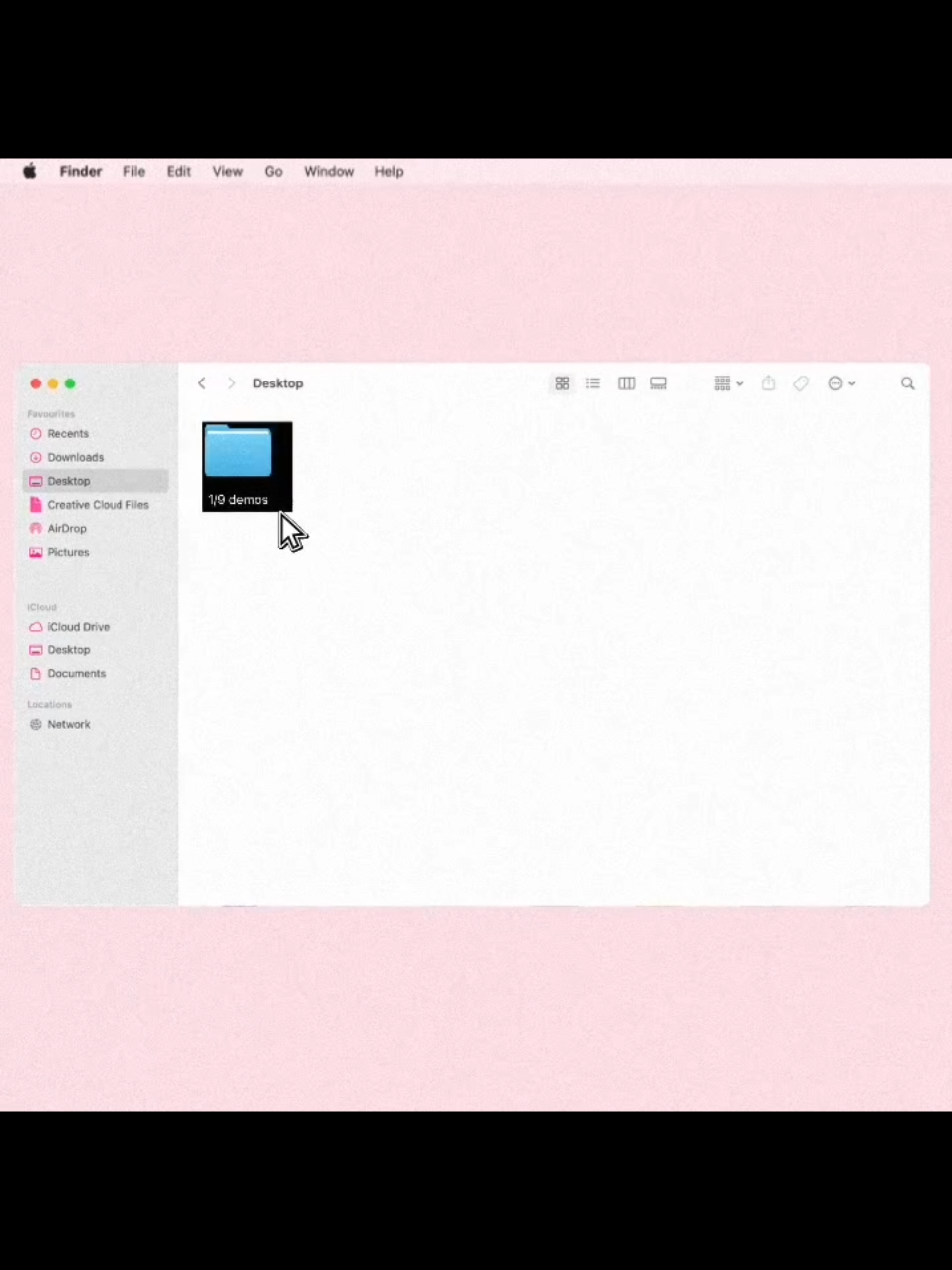The height and width of the screenshot is (1270, 952).
Task: Open the Edit menu
Action: coord(178,171)
